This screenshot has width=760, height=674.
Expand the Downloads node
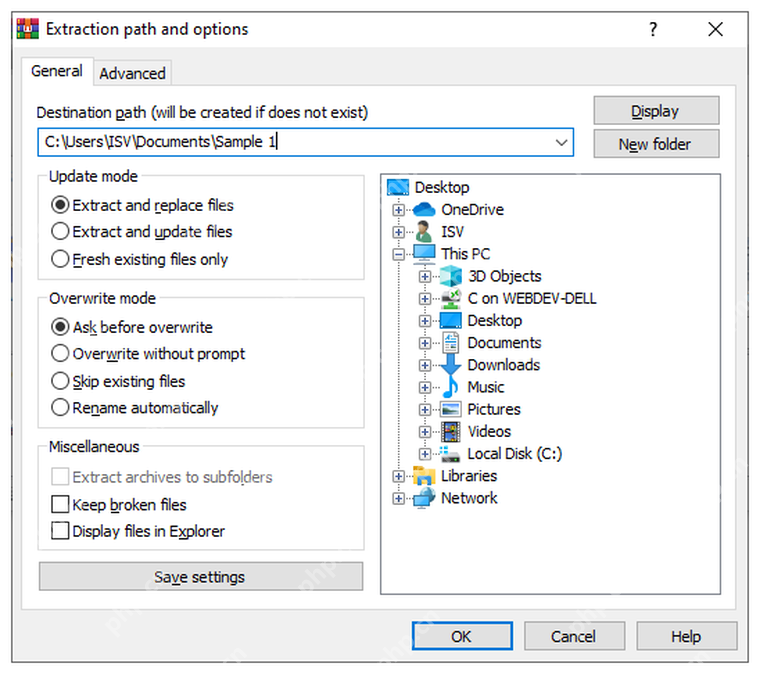point(425,365)
